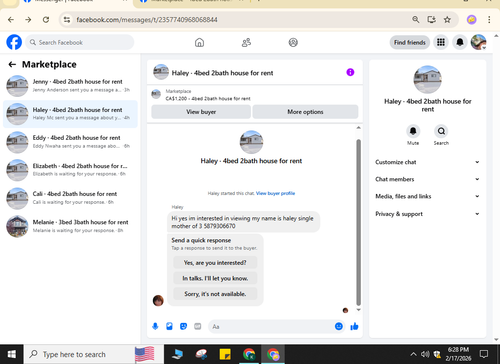This screenshot has width=500, height=364.
Task: Focus the Search Facebook field
Action: pyautogui.click(x=79, y=42)
